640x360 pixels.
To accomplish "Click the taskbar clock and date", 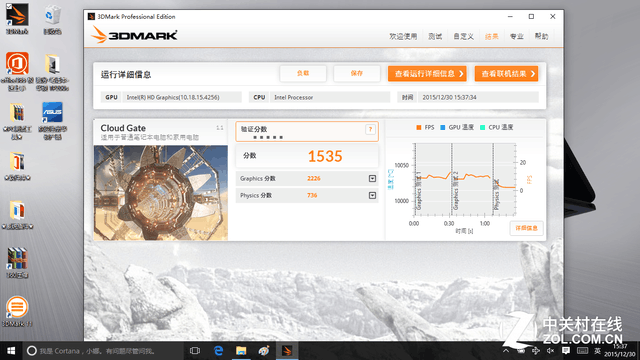I will 619,351.
